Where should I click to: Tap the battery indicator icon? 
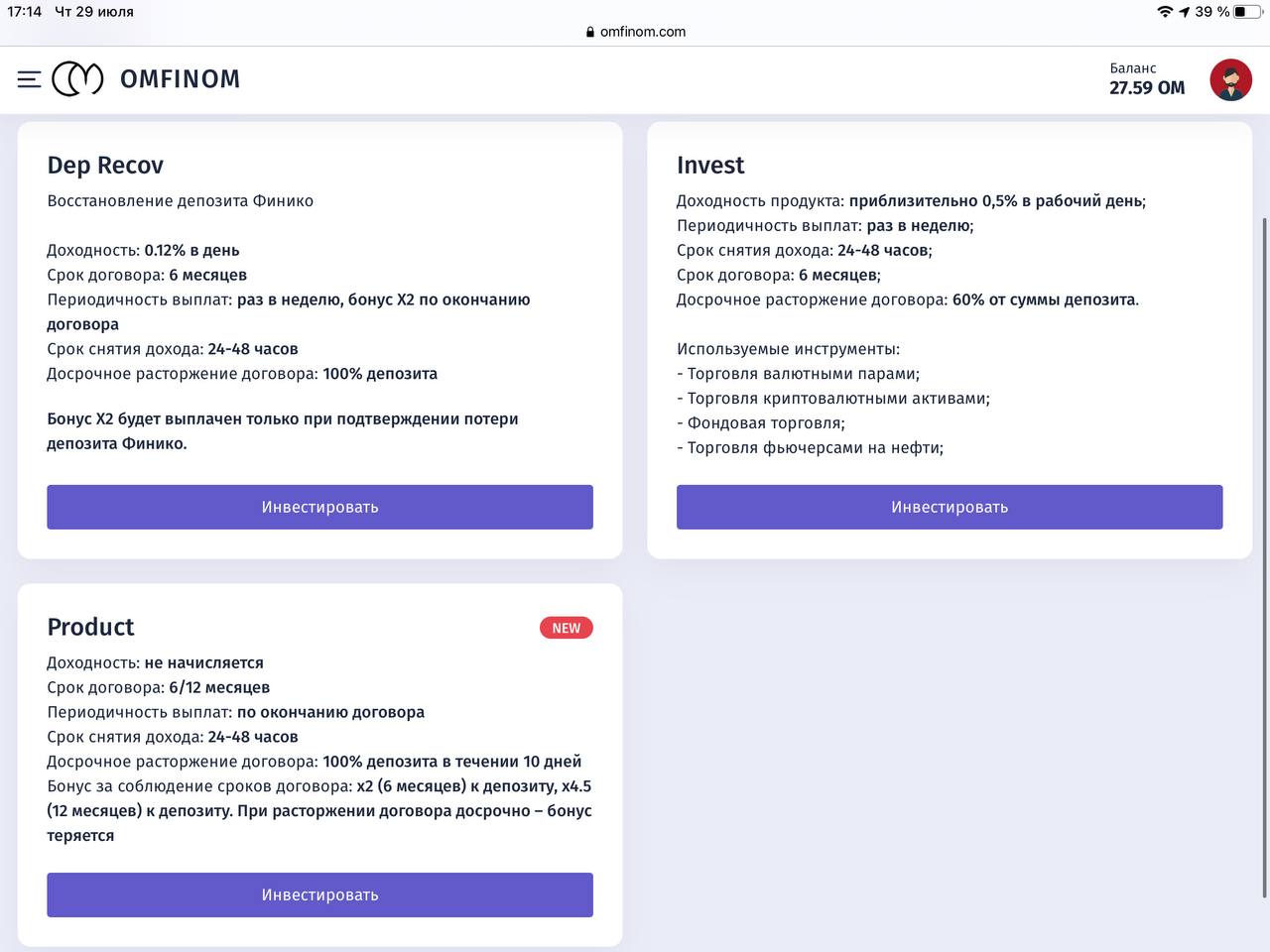click(x=1246, y=12)
